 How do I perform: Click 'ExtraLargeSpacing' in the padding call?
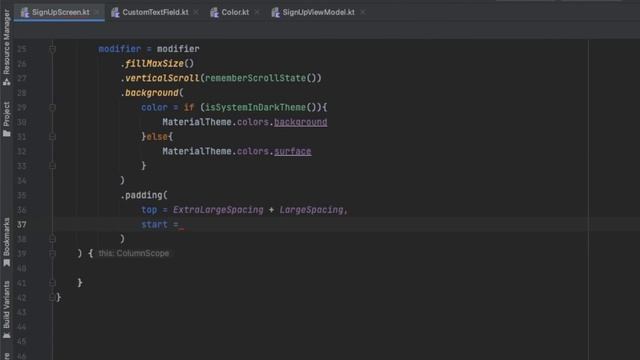tap(218, 210)
